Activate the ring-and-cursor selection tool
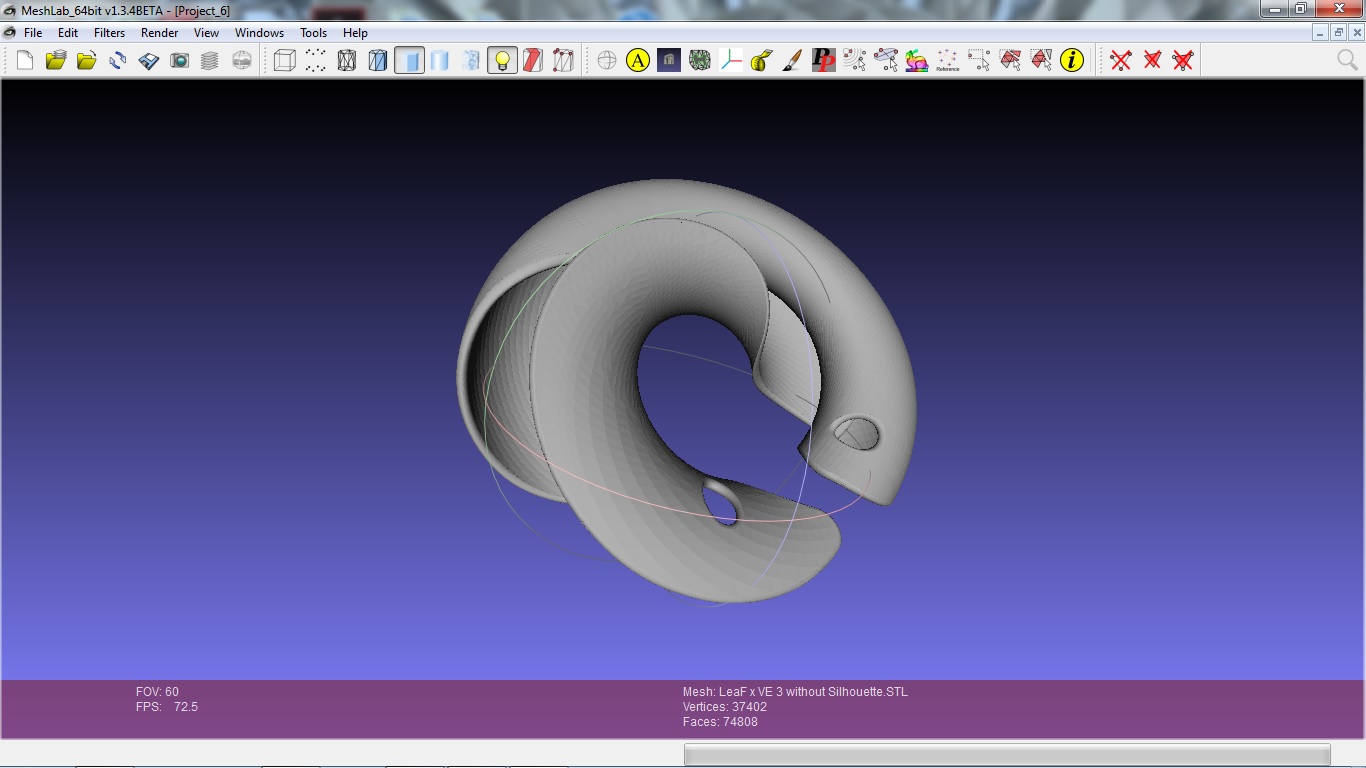 [x=886, y=61]
